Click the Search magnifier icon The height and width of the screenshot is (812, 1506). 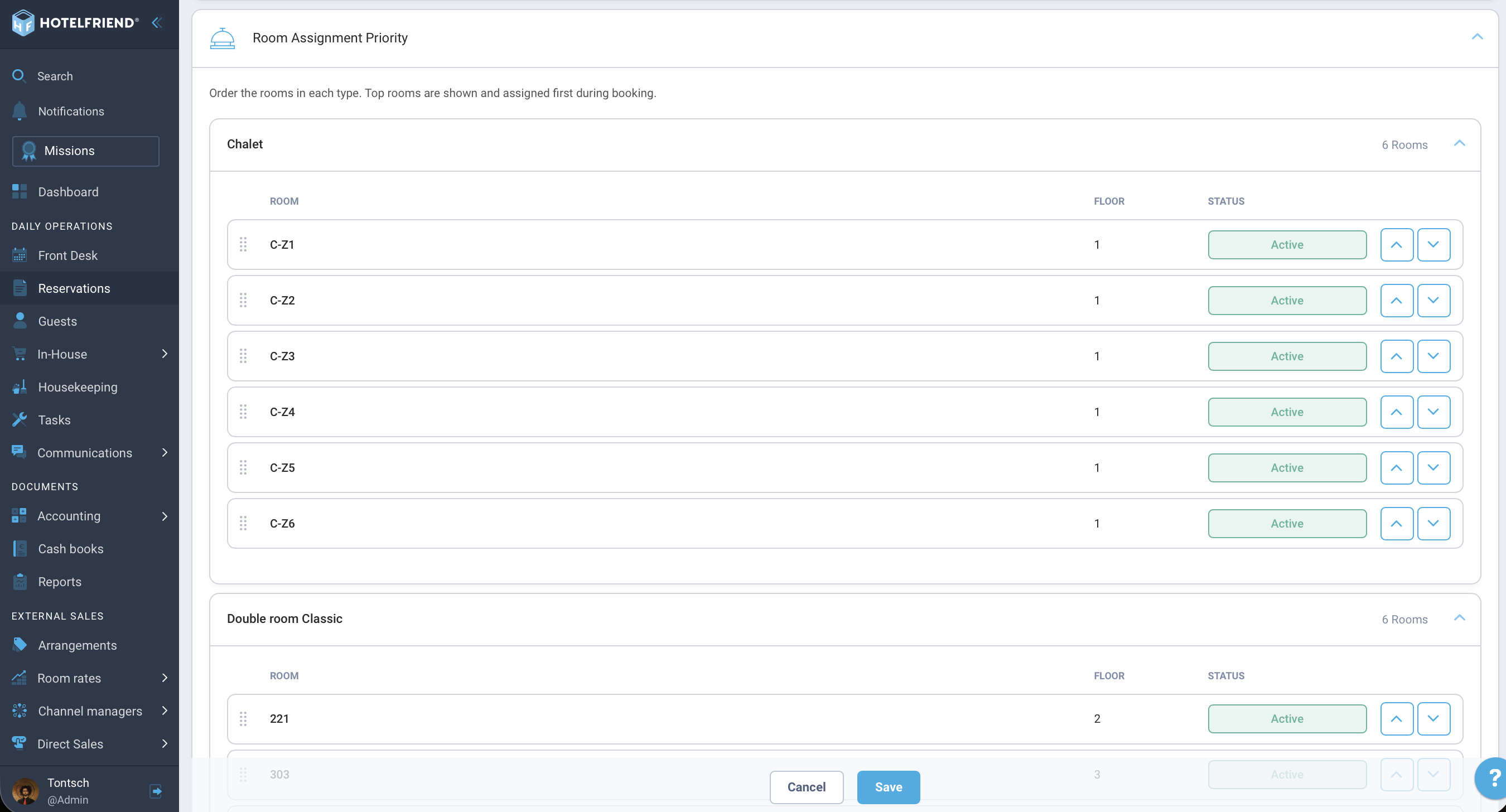(x=19, y=76)
